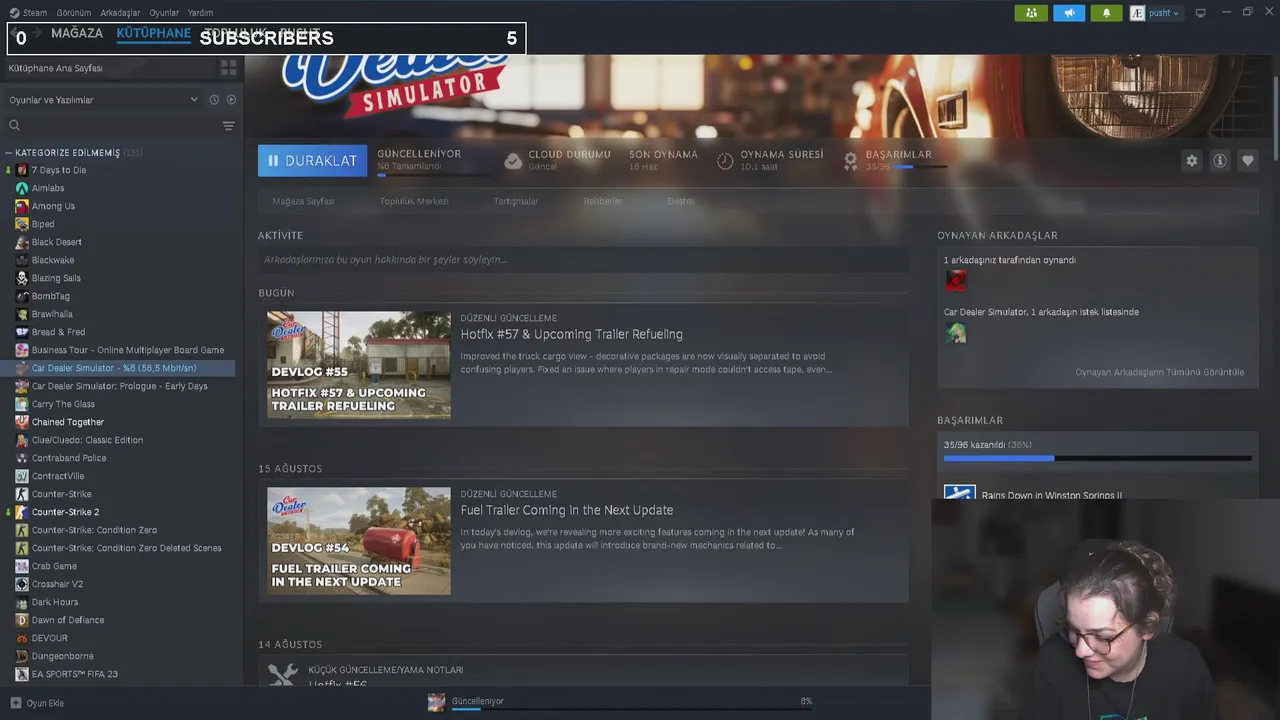This screenshot has height=720, width=1280.
Task: Select EA SPORTS FIFA 23 entry
Action: 75,674
